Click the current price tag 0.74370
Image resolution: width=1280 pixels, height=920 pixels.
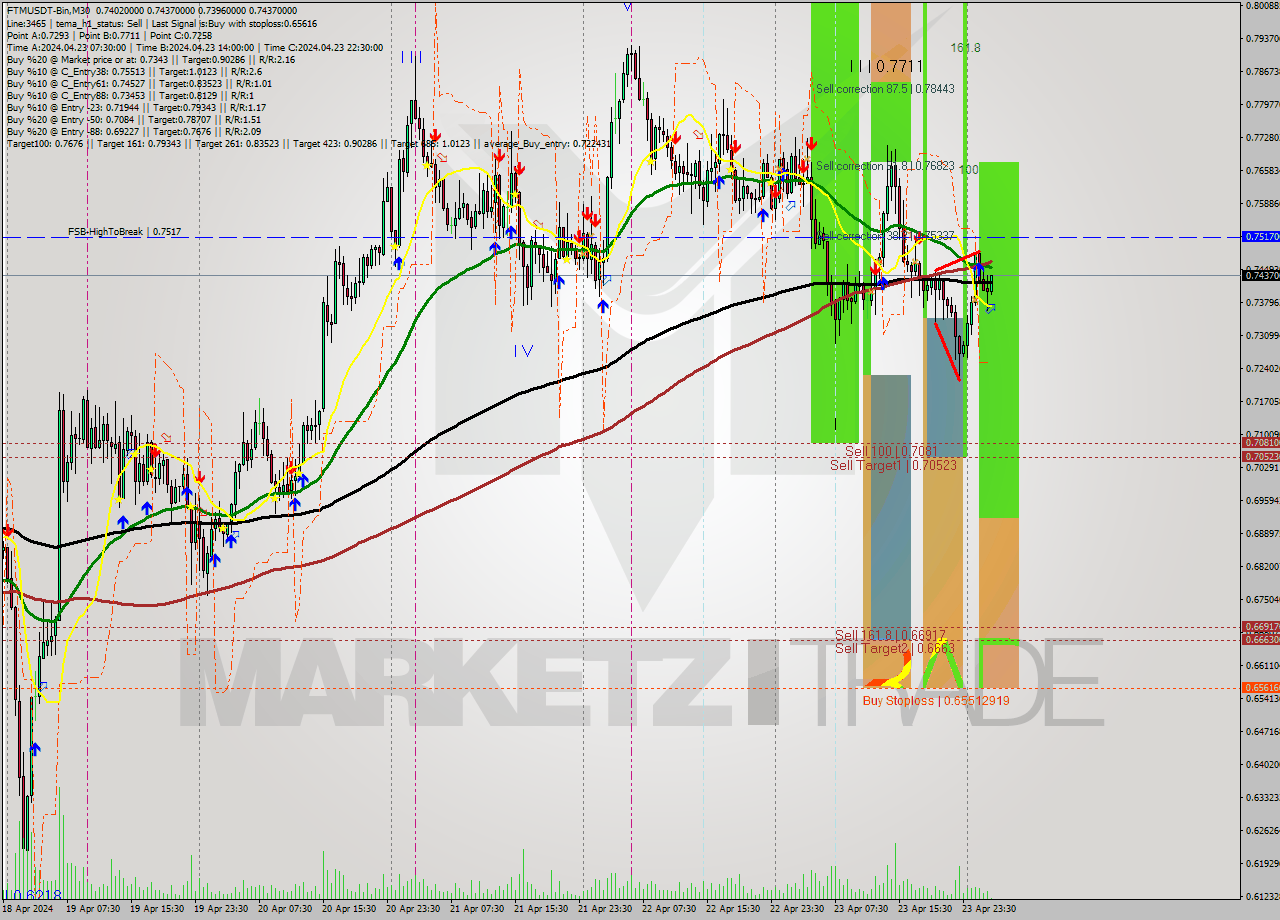point(1260,275)
